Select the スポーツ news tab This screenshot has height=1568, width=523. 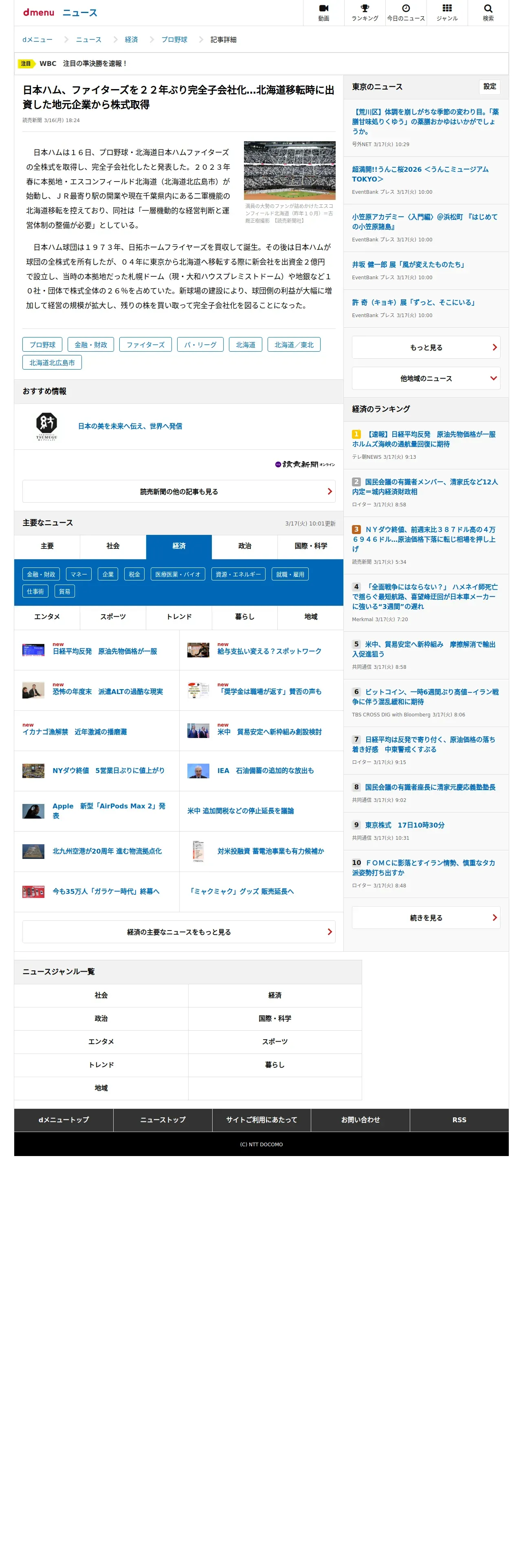113,617
